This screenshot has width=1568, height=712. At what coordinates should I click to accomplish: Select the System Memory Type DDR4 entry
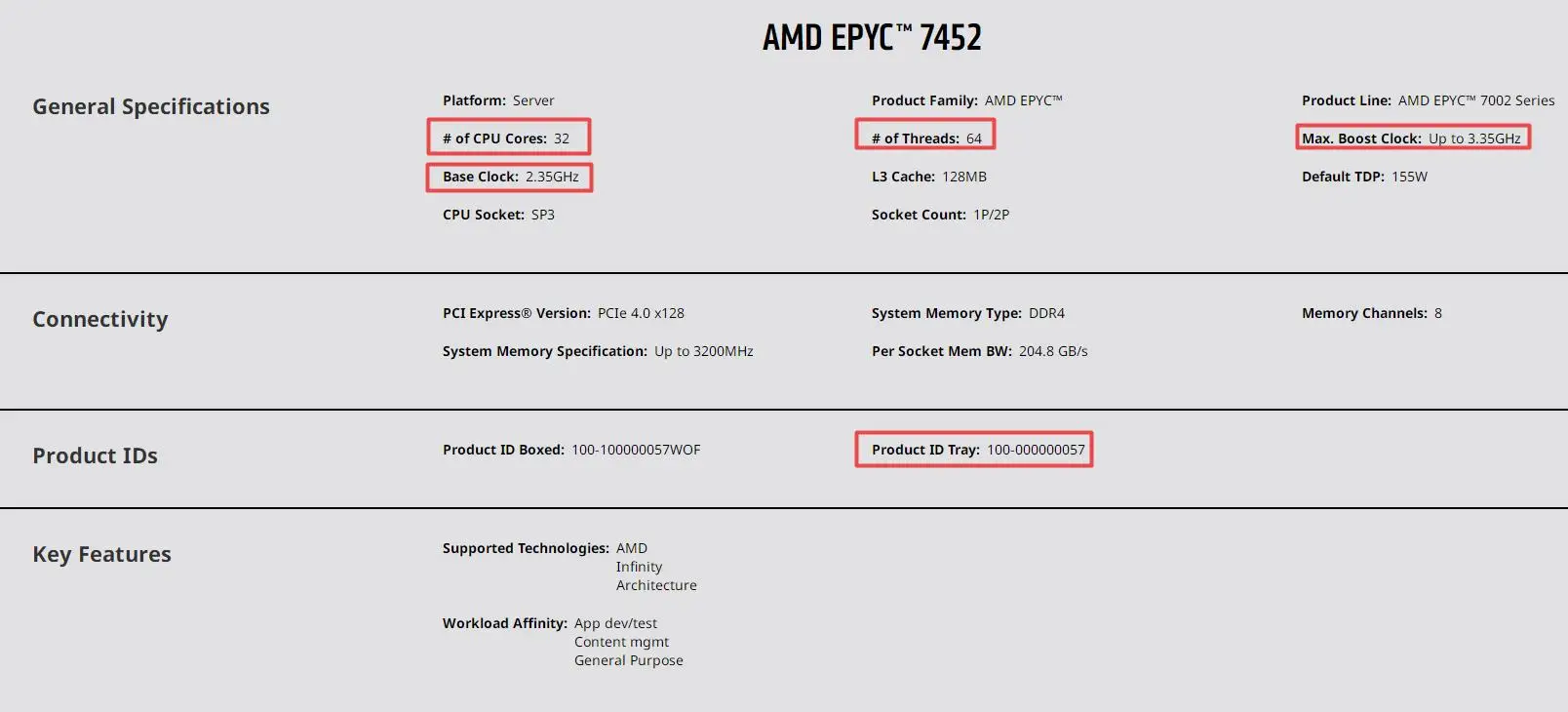(967, 313)
